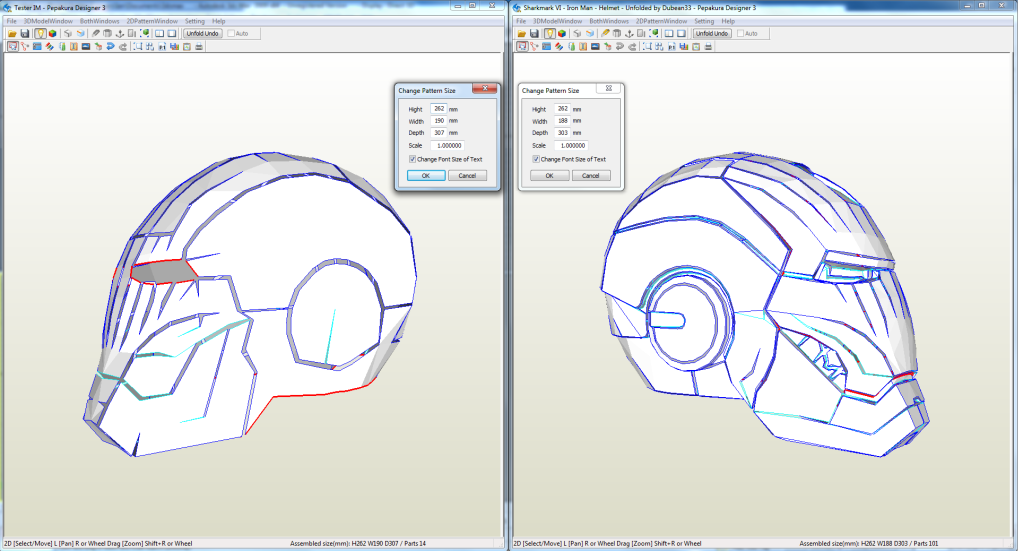This screenshot has width=1023, height=551.
Task: Click Unfold Undo button in Tester IM
Action: point(203,33)
